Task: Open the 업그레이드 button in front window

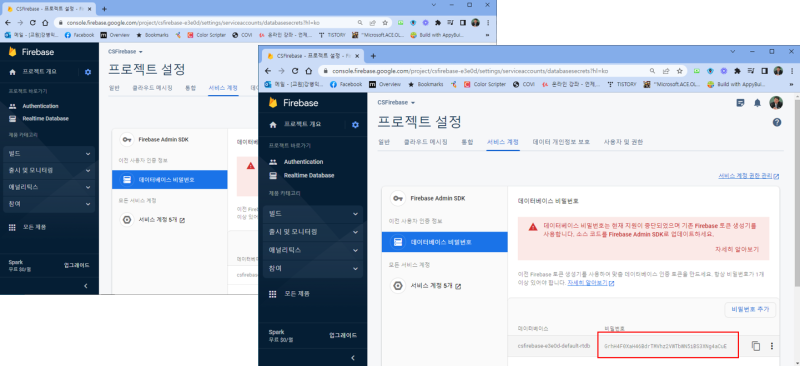Action: point(343,335)
